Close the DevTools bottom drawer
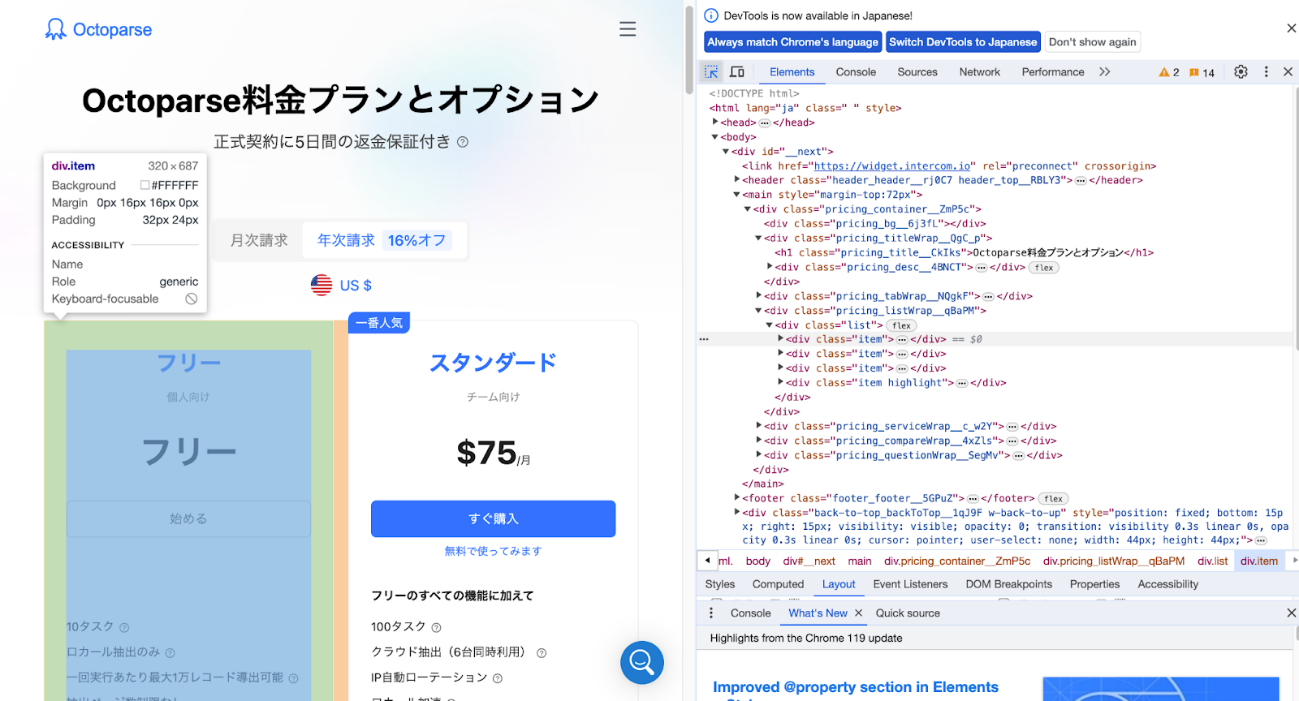 point(1290,613)
